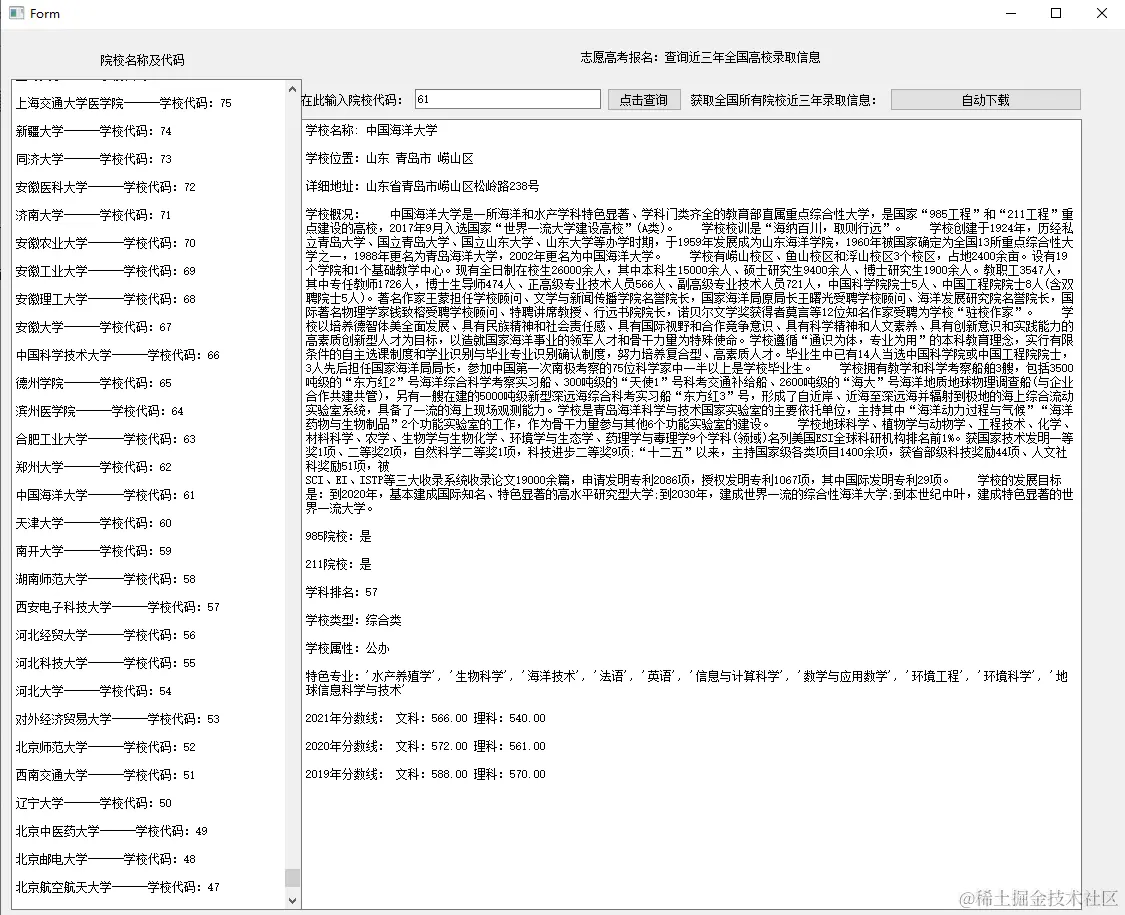Click the 点击查询 query button
1125x915 pixels.
[644, 100]
